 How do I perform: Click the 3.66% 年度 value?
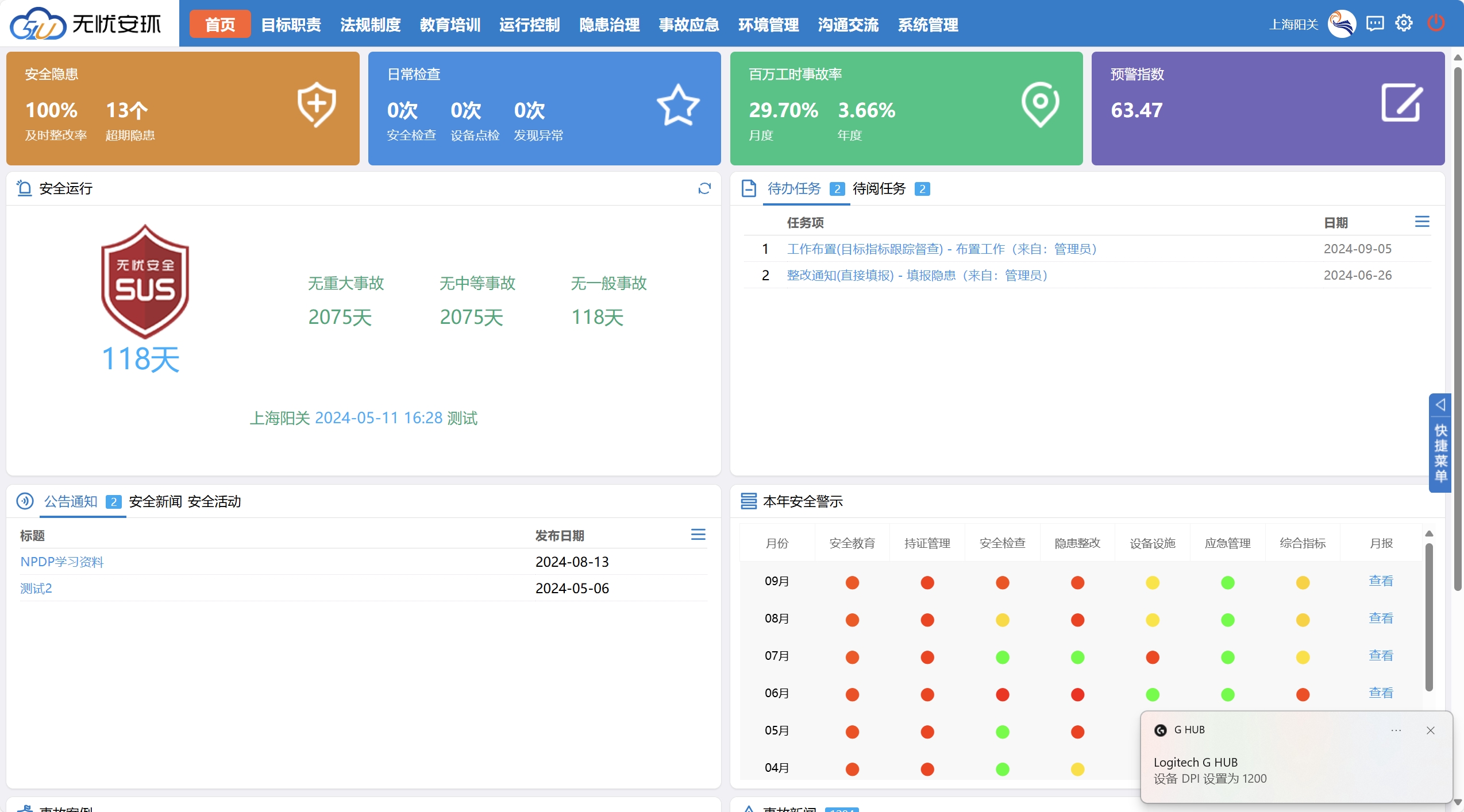click(866, 110)
